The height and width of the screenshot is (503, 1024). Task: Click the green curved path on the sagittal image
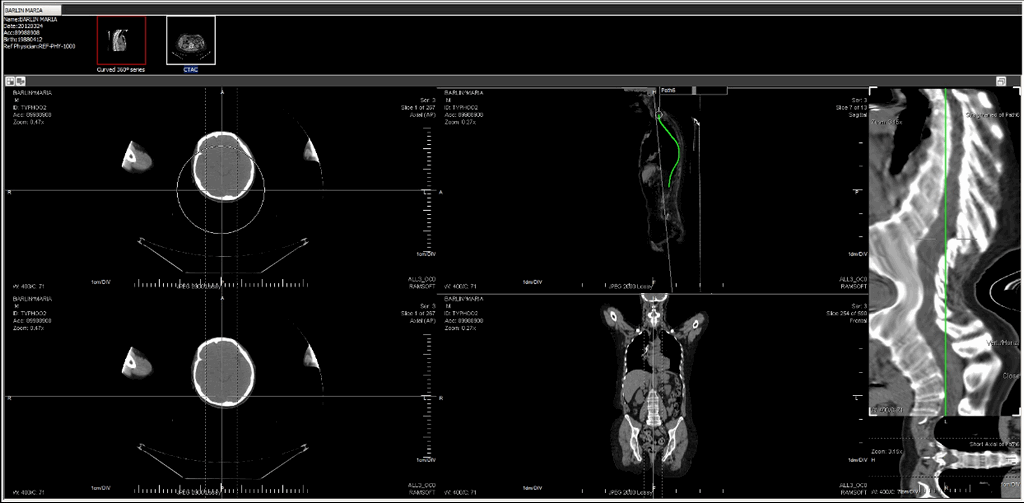click(677, 150)
